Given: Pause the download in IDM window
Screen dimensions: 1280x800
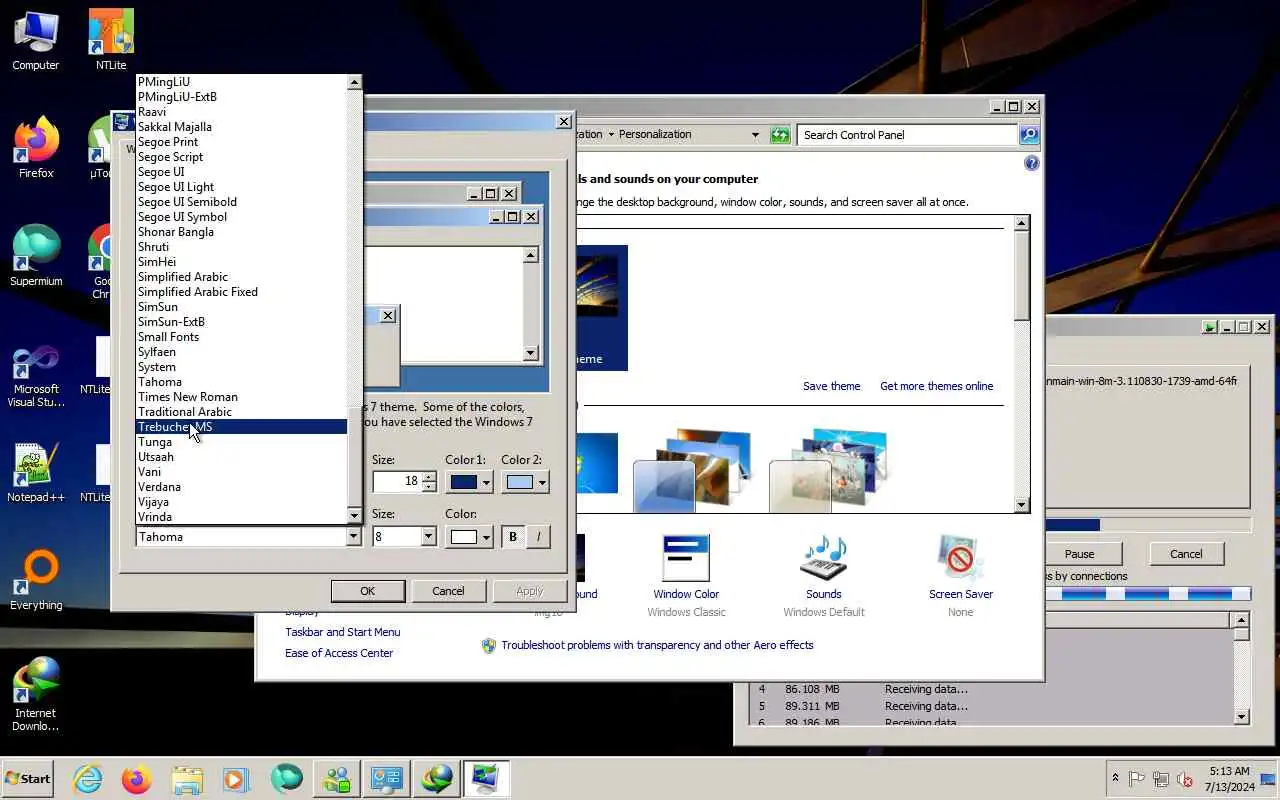Looking at the screenshot, I should (x=1079, y=554).
